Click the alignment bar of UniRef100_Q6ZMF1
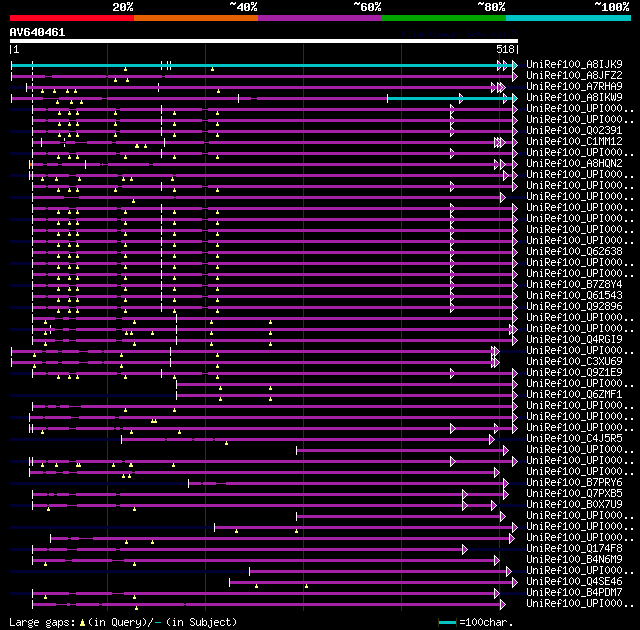This screenshot has height=630, width=640. (345, 396)
